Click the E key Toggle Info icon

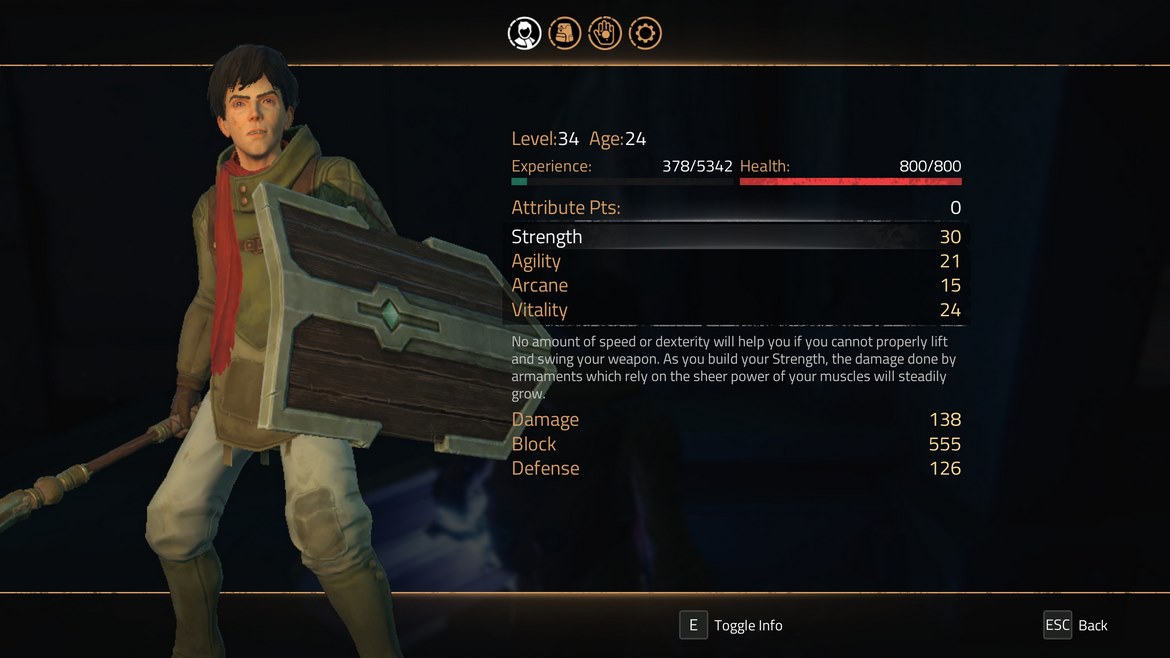coord(693,625)
